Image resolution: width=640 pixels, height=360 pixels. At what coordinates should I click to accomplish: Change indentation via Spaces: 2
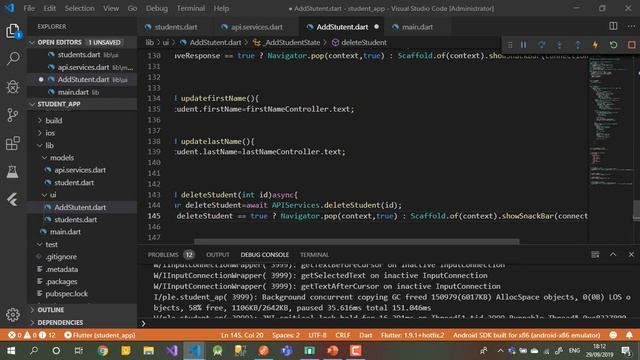point(286,335)
